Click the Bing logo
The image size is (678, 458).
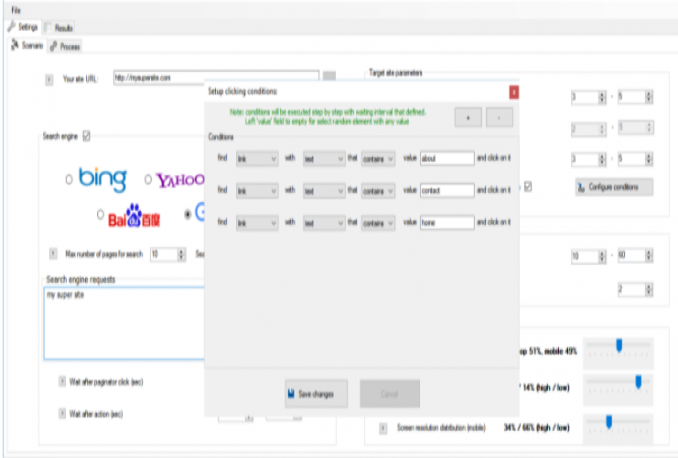(102, 180)
